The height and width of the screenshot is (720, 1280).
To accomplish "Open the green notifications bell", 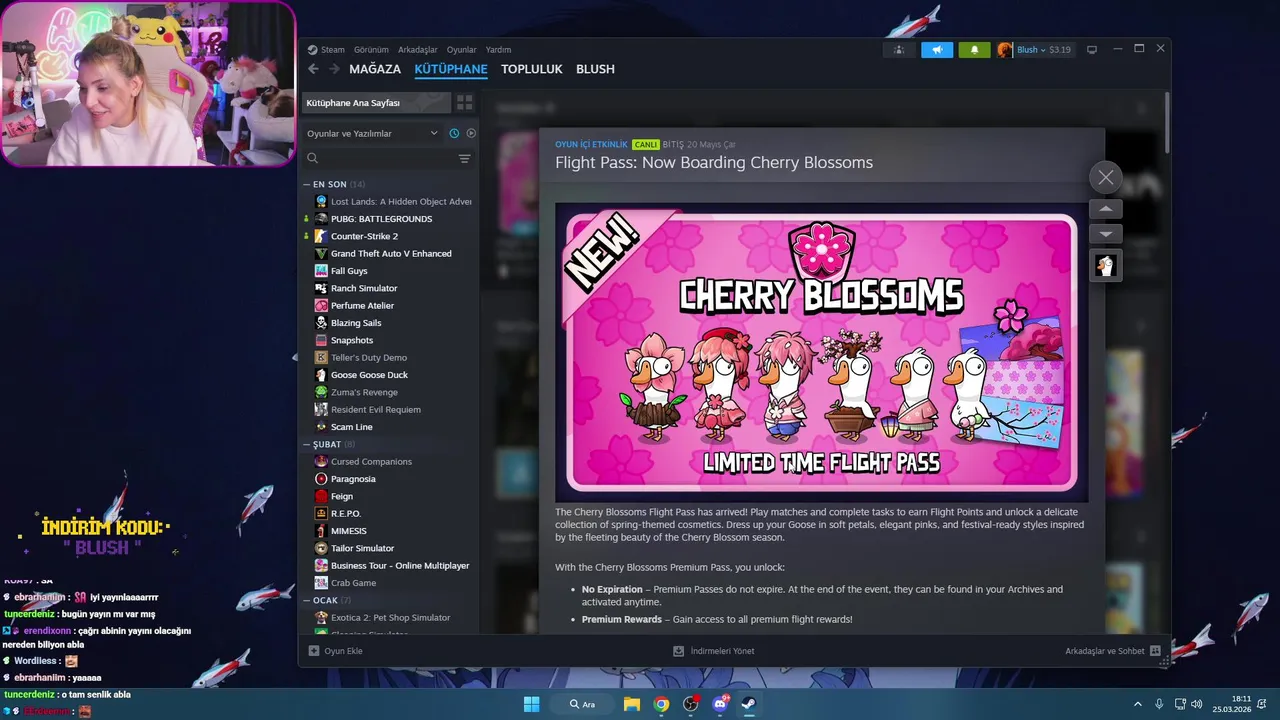I will pos(974,50).
